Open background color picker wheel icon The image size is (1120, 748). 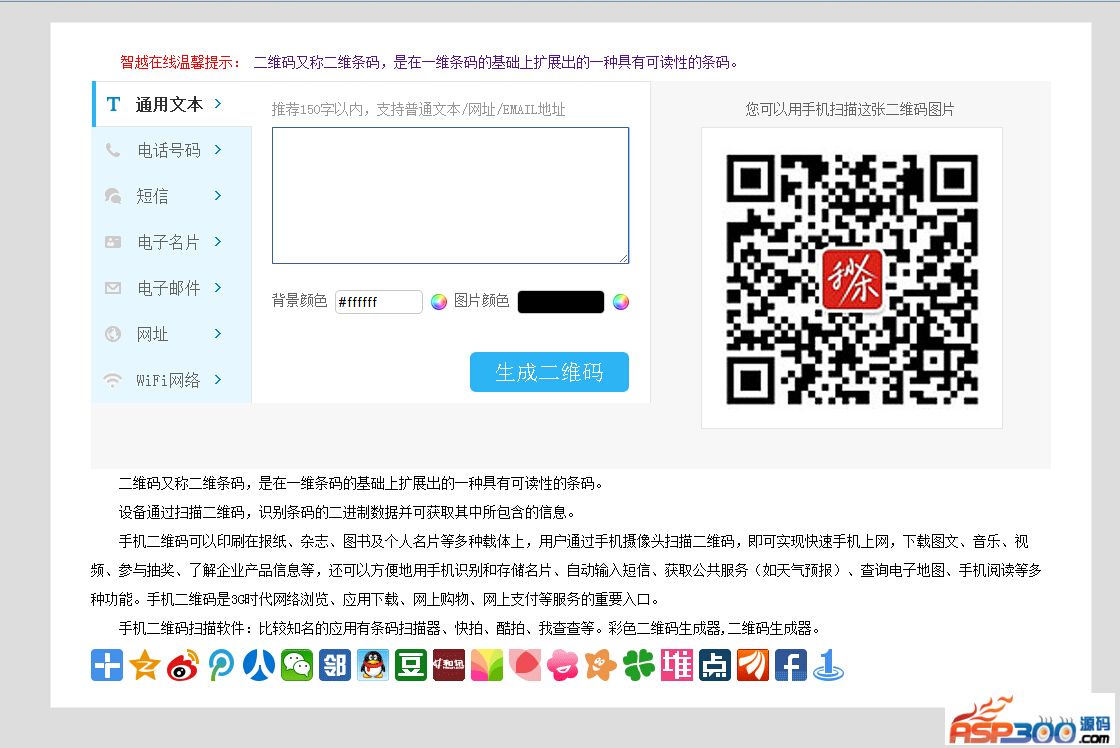(439, 301)
